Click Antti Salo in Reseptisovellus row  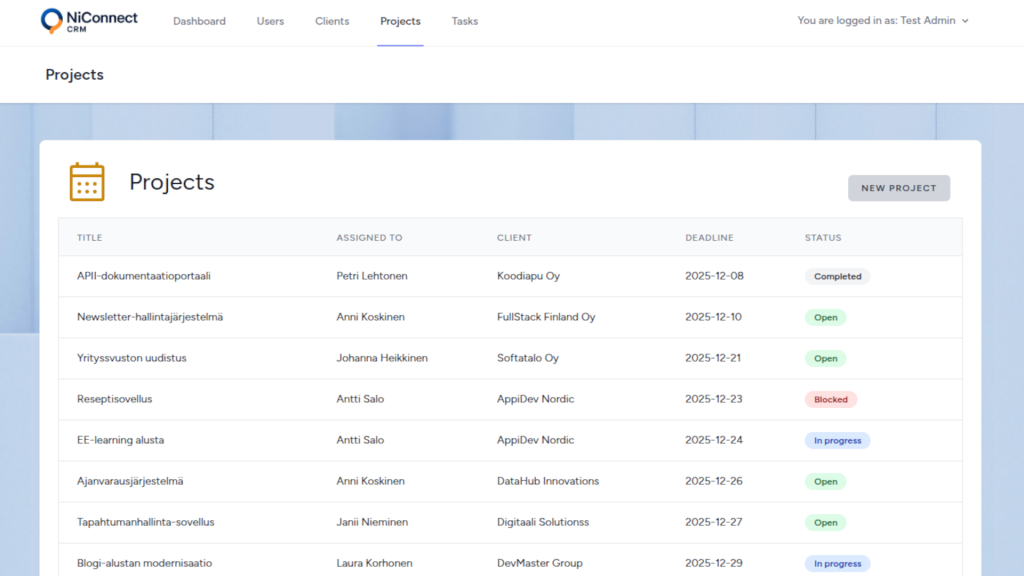coord(360,399)
